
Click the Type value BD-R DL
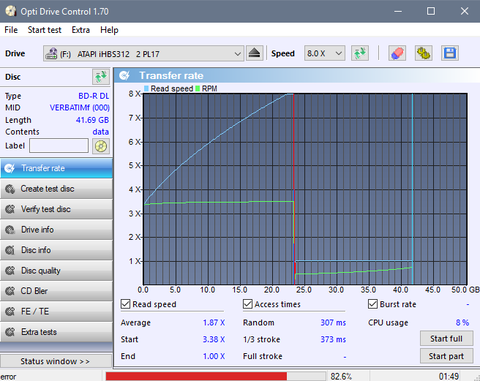(94, 96)
